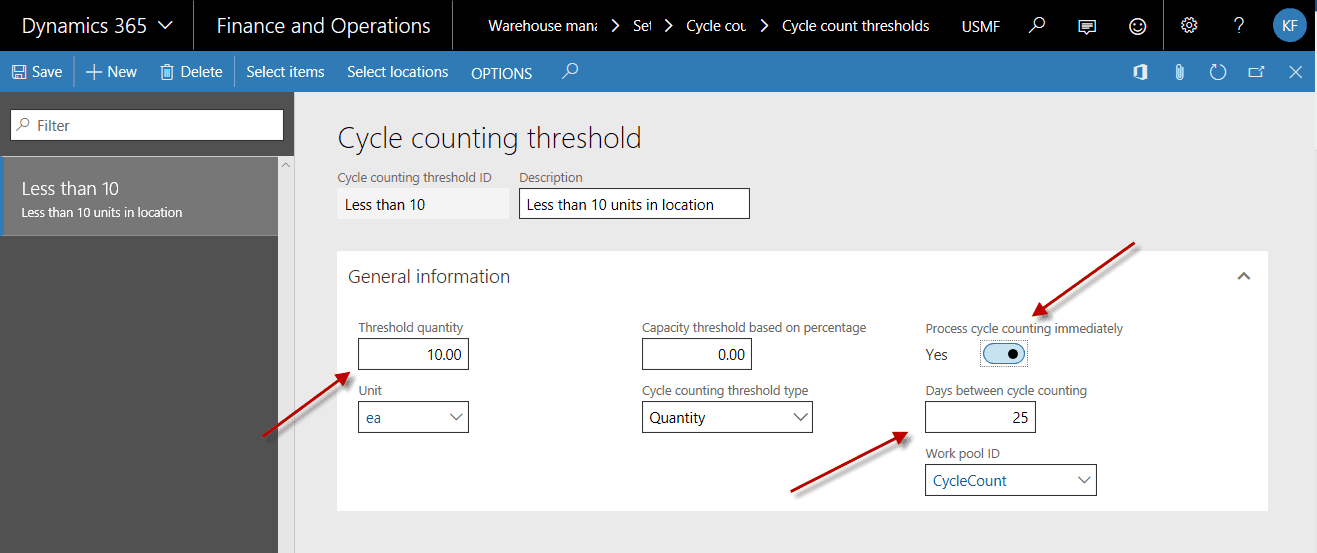Click the smiley feedback icon
Screen dimensions: 1317x553
(1137, 27)
